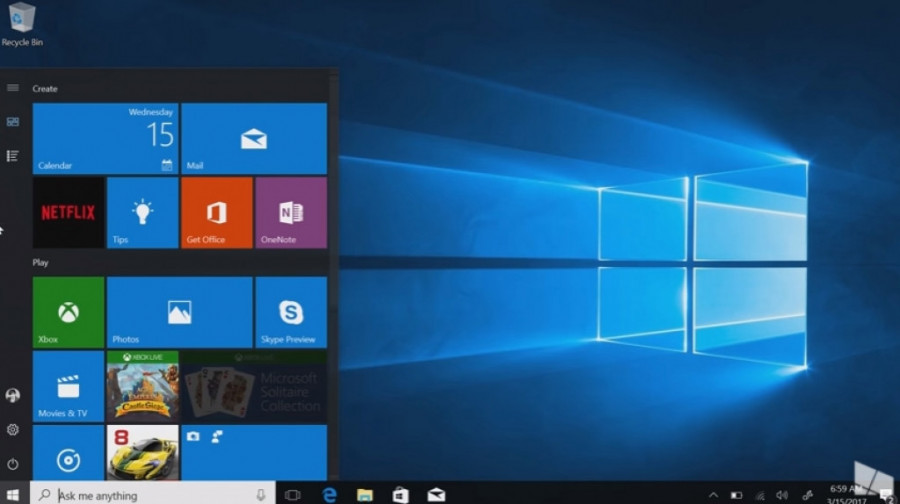The image size is (900, 504).
Task: Open the Tips lightbulb tile
Action: pos(142,212)
